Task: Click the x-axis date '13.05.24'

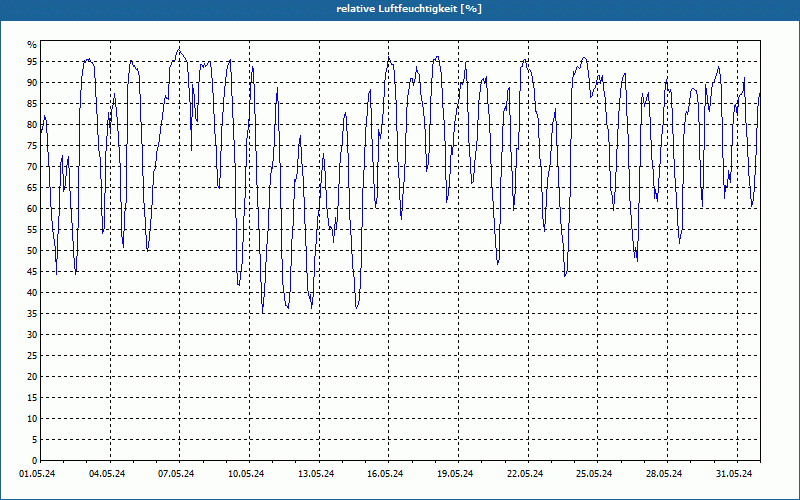Action: [x=316, y=474]
